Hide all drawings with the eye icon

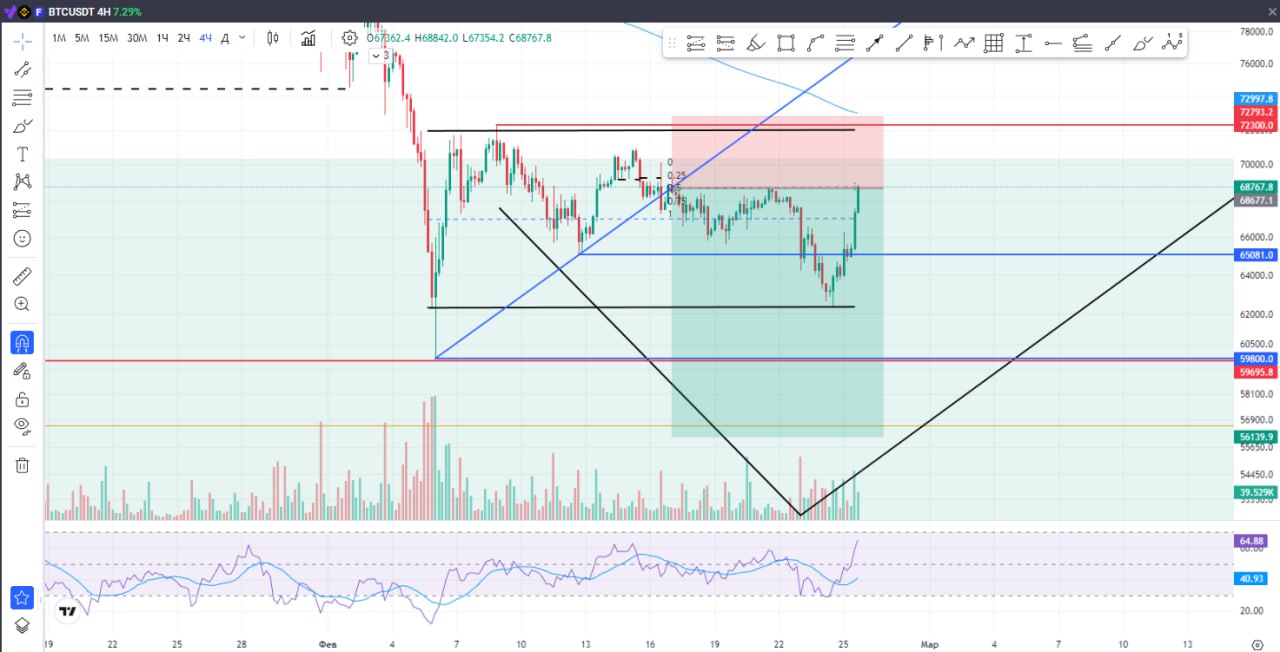coord(22,426)
